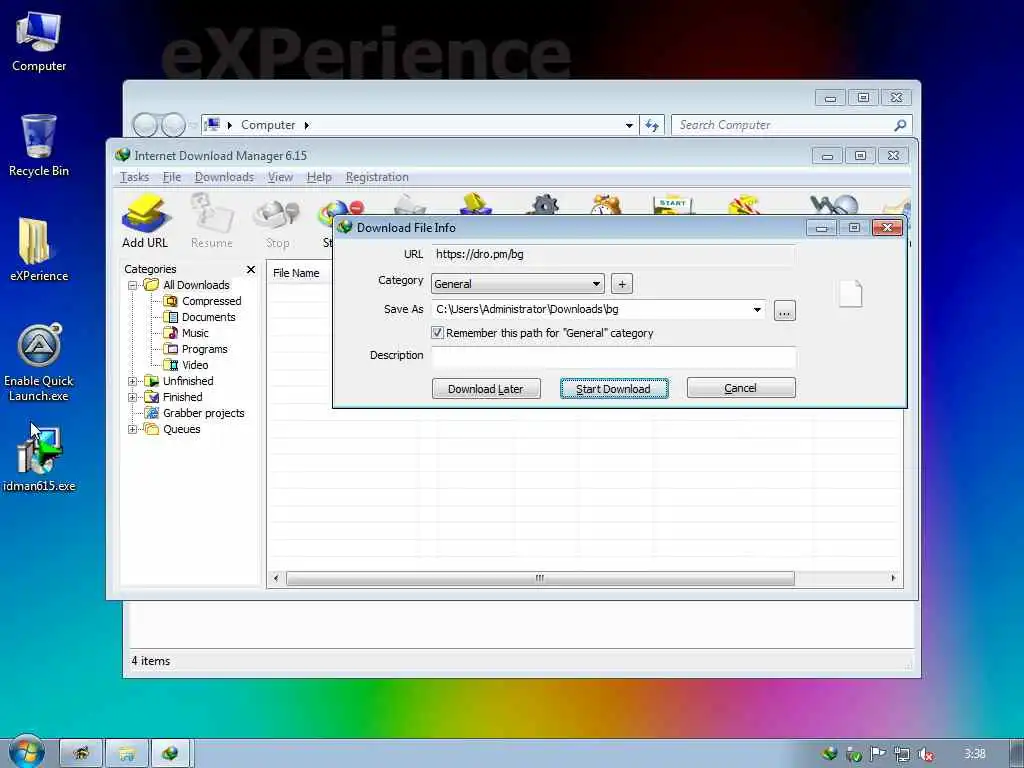Click the plus button to add category

click(x=622, y=284)
